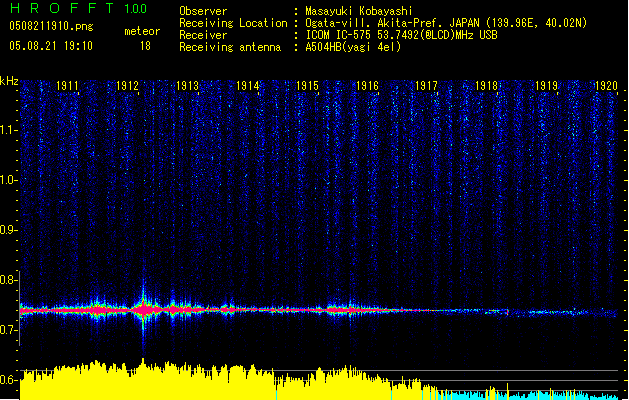Viewport: 629px width, 400px height.
Task: Click the 0.7 kHz axis label
Action: click(x=8, y=330)
